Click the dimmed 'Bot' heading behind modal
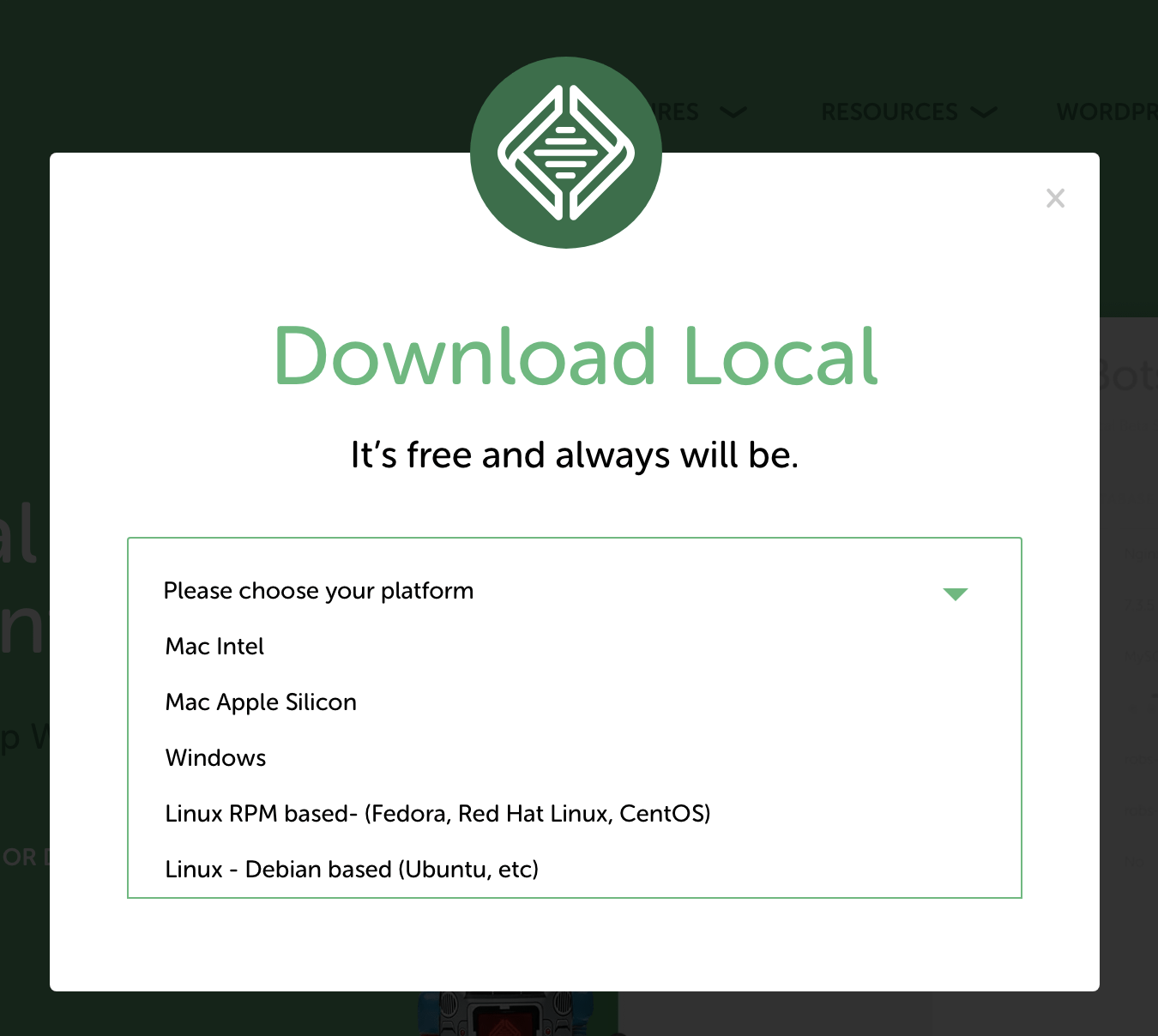 tap(1127, 376)
